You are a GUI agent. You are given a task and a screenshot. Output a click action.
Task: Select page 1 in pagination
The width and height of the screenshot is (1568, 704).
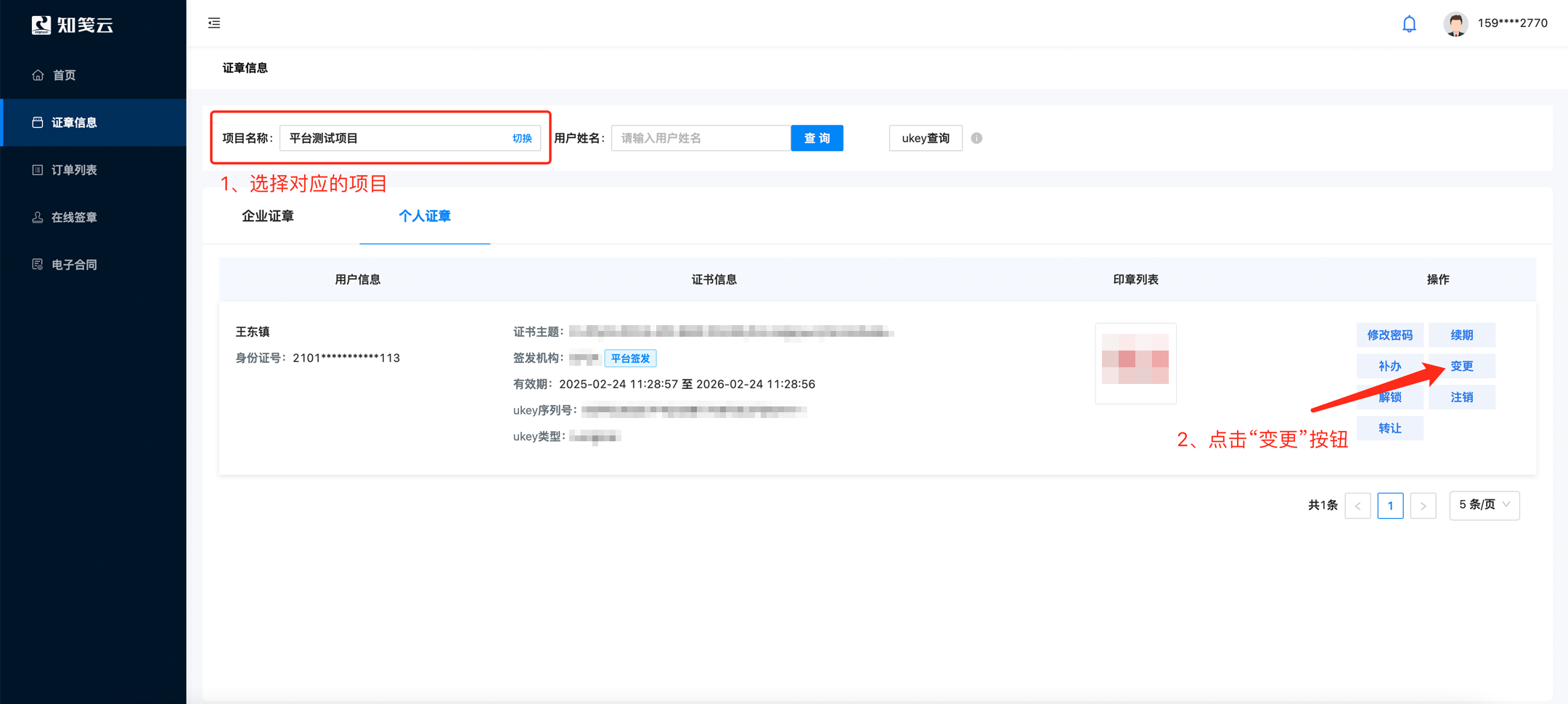(x=1390, y=505)
